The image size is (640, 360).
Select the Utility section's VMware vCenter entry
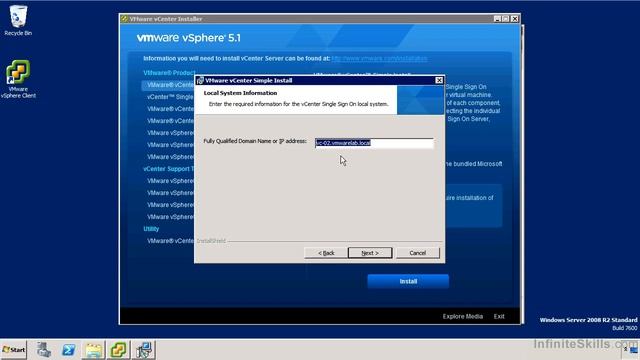coord(170,241)
